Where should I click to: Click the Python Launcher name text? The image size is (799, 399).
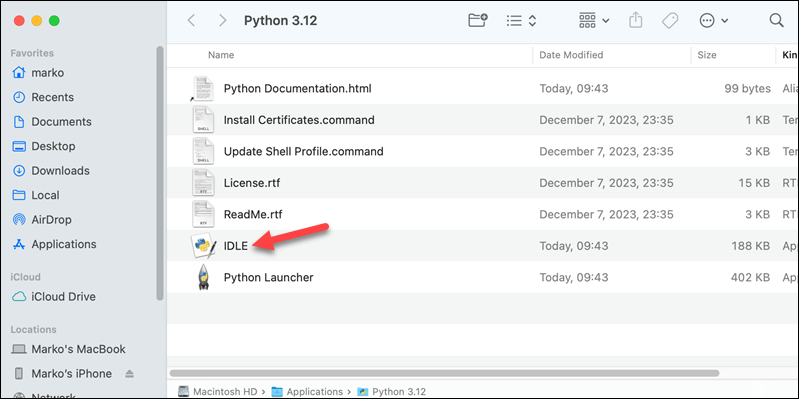[x=269, y=277]
